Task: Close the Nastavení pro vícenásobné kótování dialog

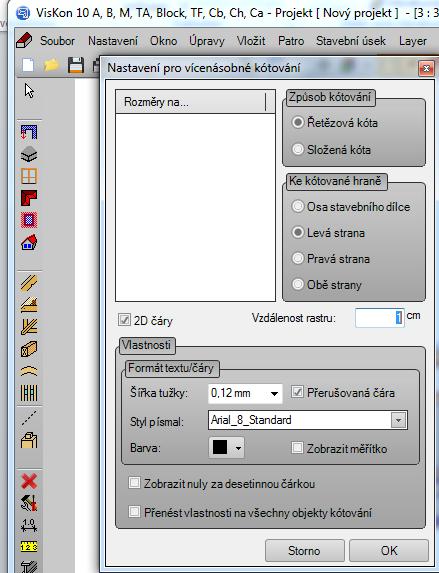Action: (x=426, y=69)
